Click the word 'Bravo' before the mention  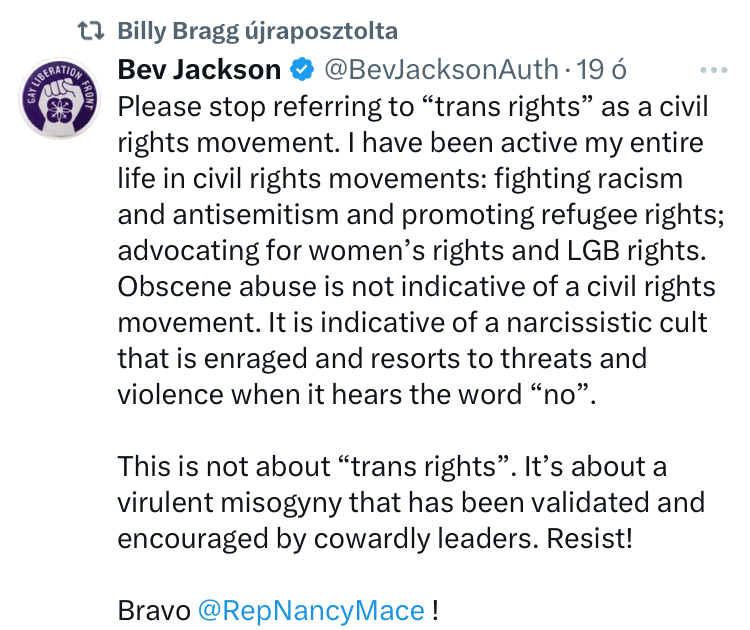(153, 610)
